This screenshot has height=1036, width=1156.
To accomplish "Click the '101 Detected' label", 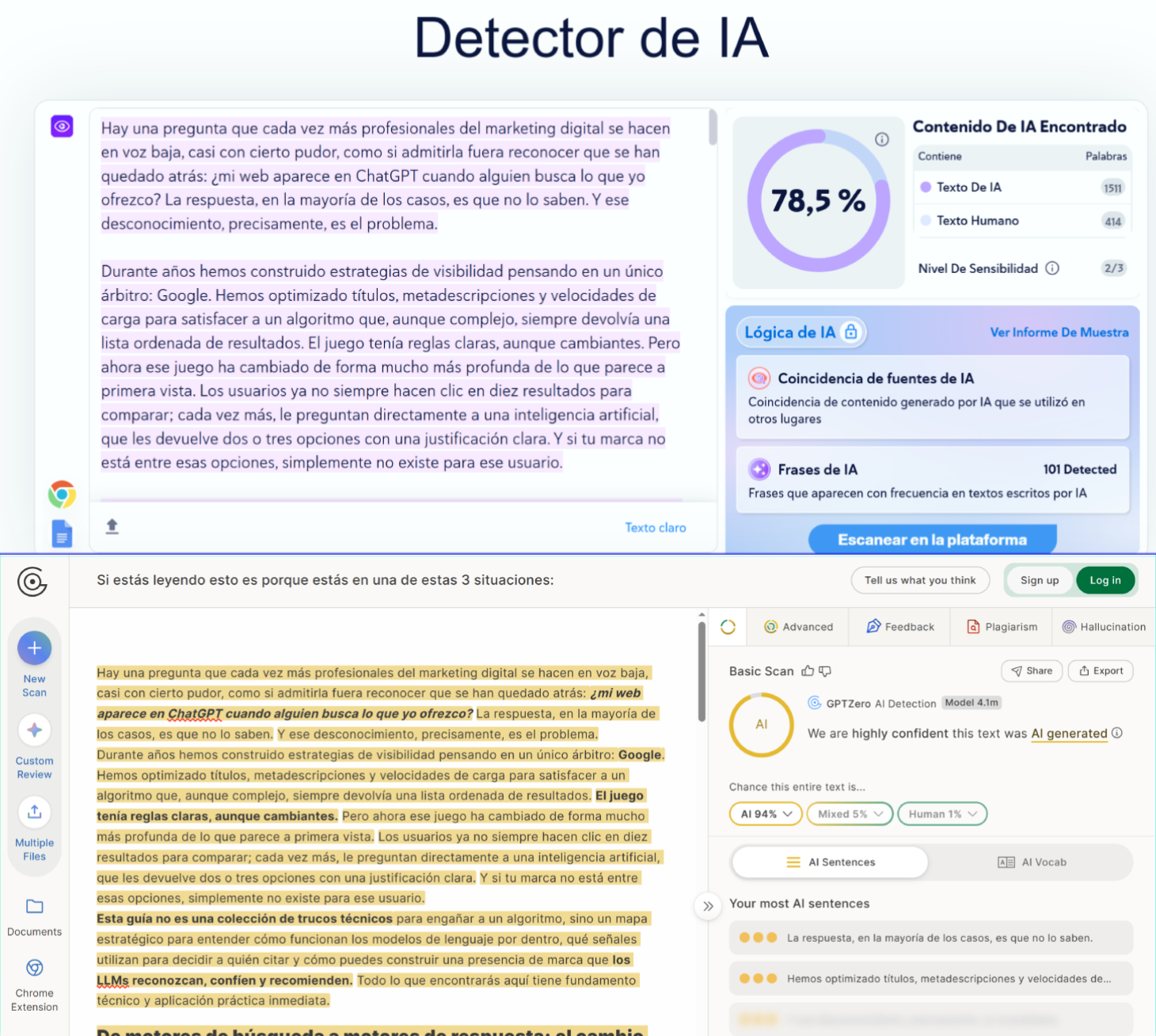I will click(x=1080, y=469).
